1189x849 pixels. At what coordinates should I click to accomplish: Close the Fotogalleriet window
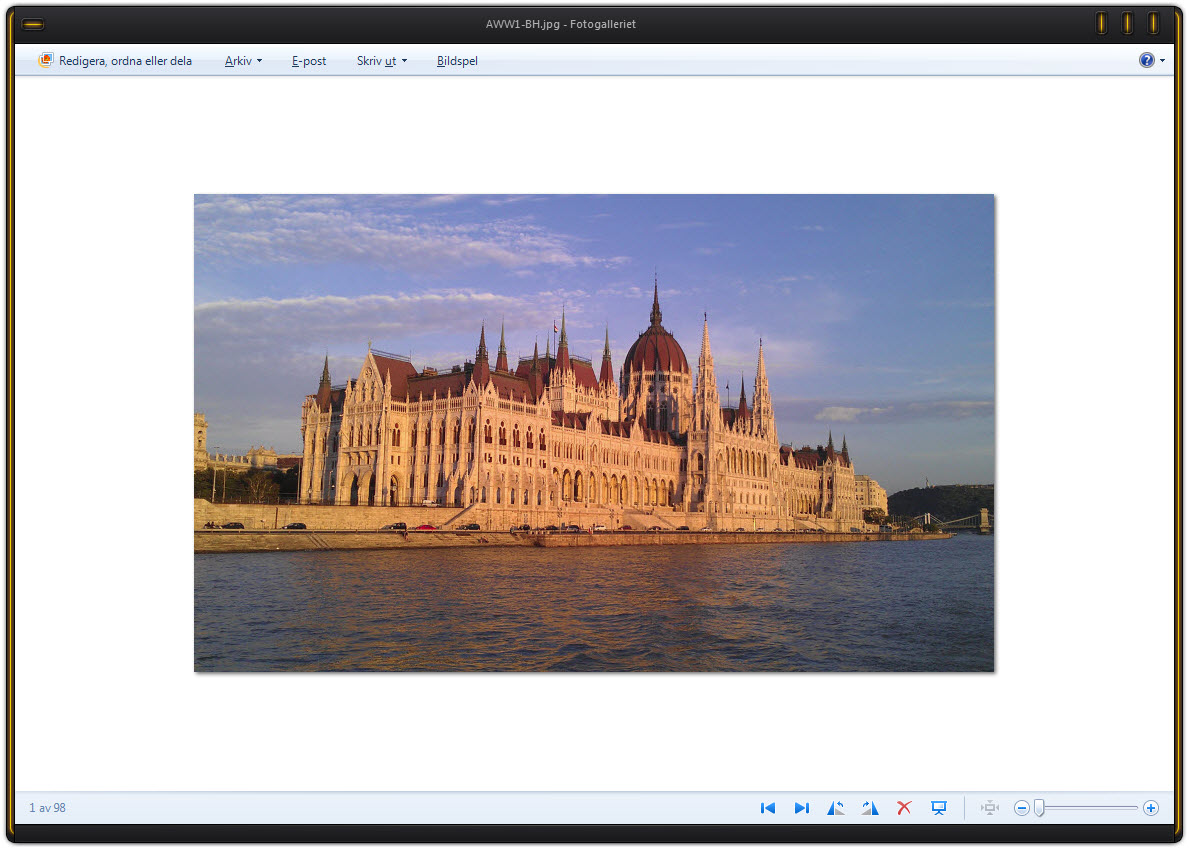coord(1153,23)
